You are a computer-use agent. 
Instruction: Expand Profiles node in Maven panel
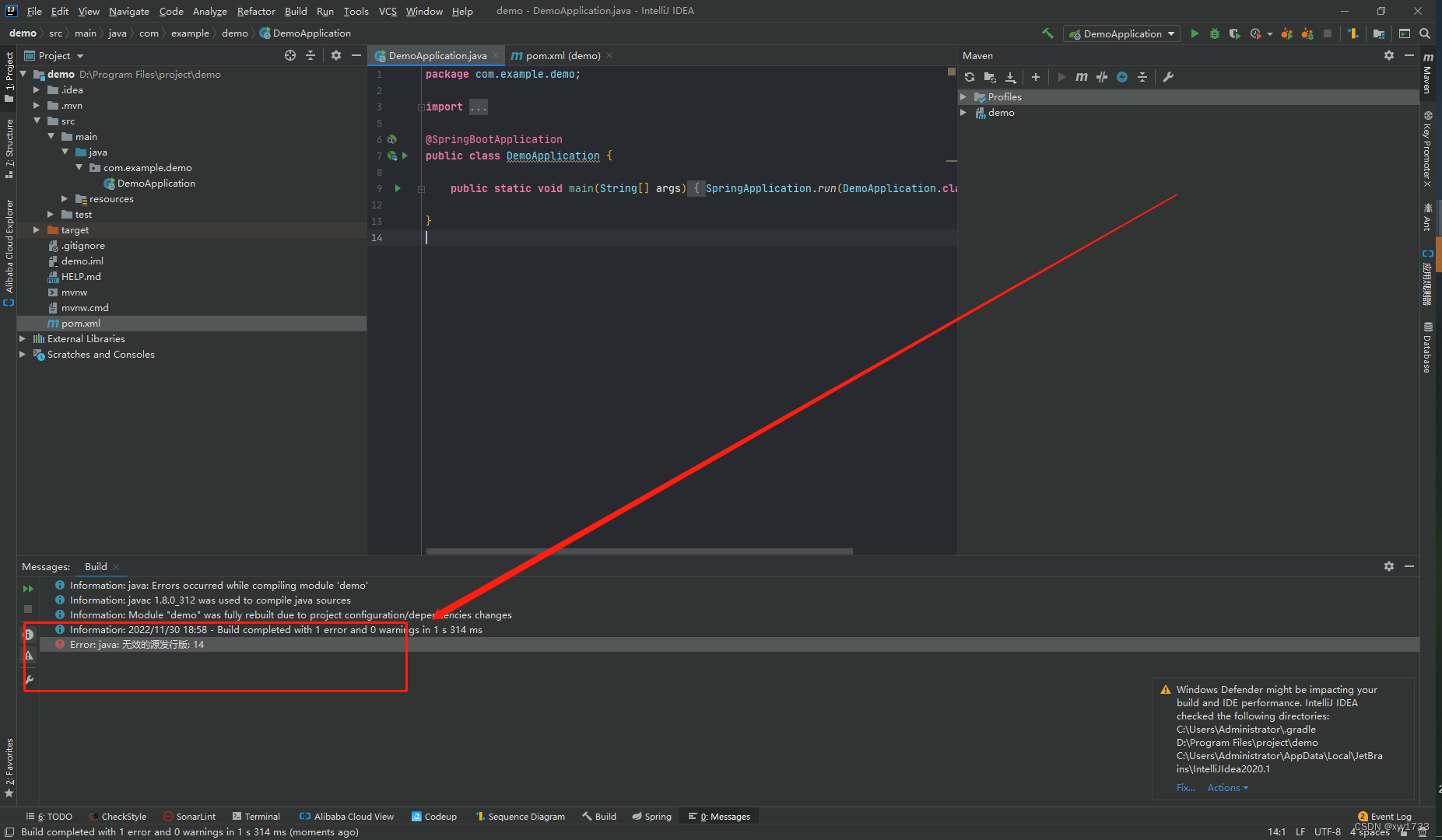[963, 97]
